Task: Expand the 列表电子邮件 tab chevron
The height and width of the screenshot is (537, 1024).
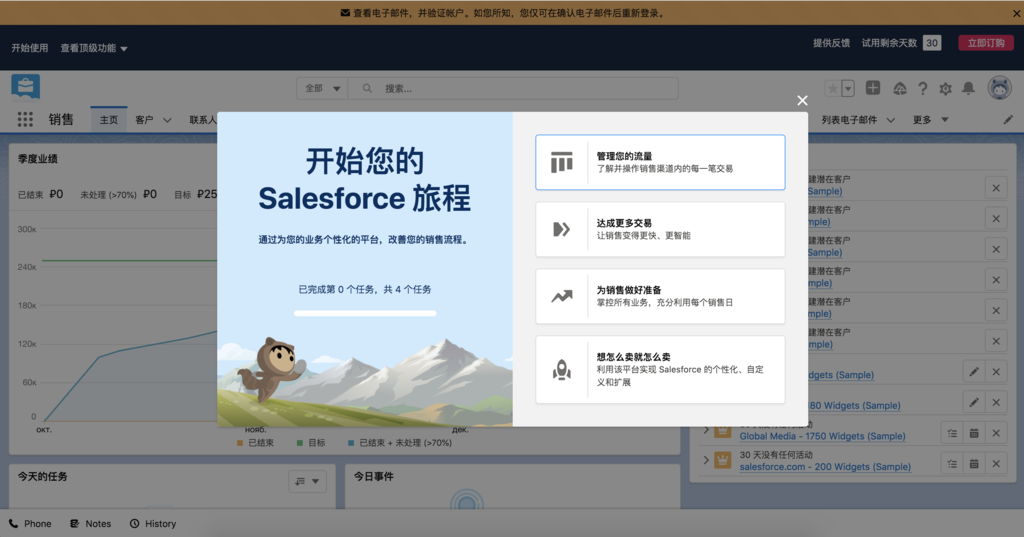Action: pyautogui.click(x=891, y=120)
